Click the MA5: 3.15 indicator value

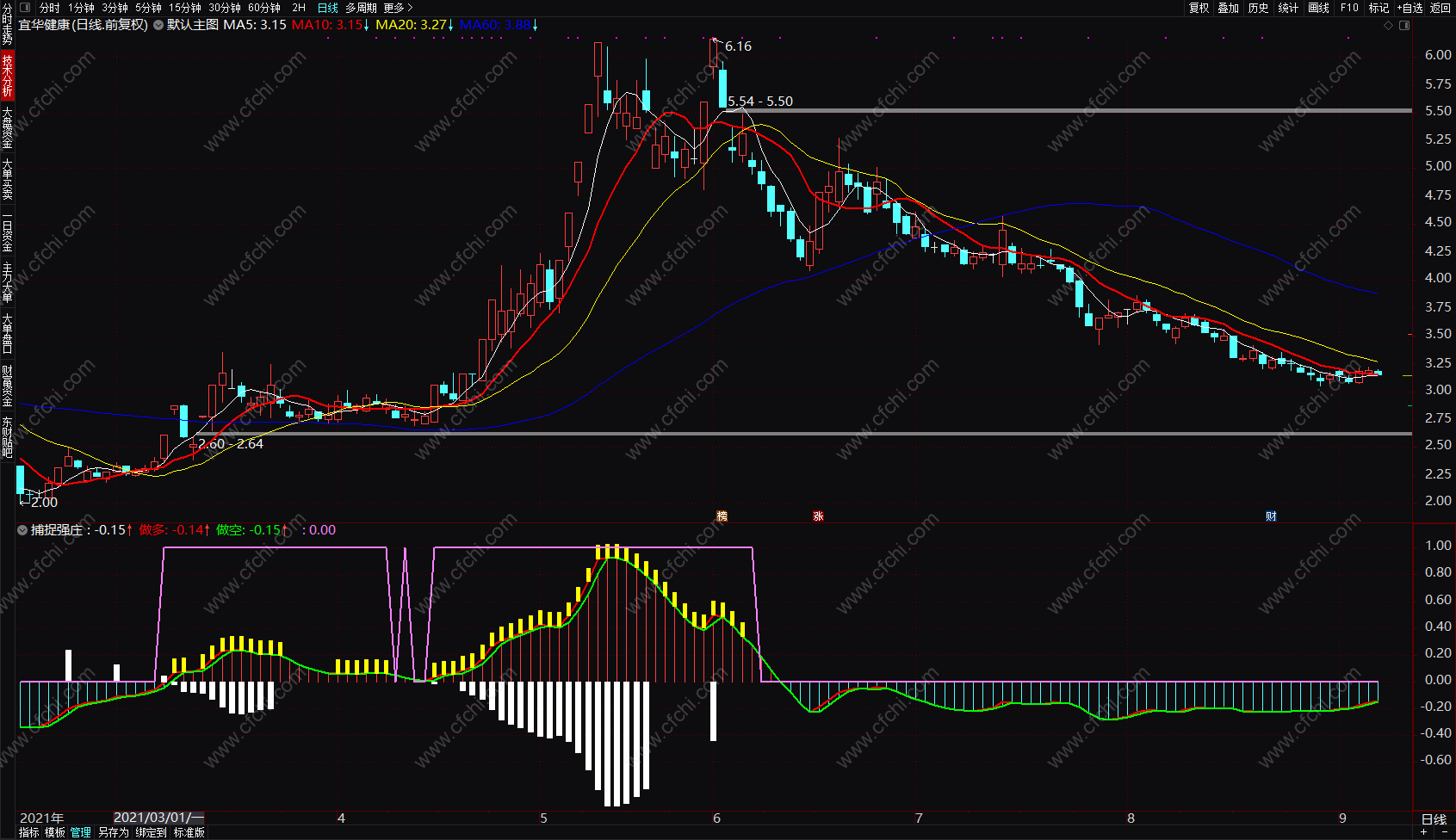(x=255, y=25)
